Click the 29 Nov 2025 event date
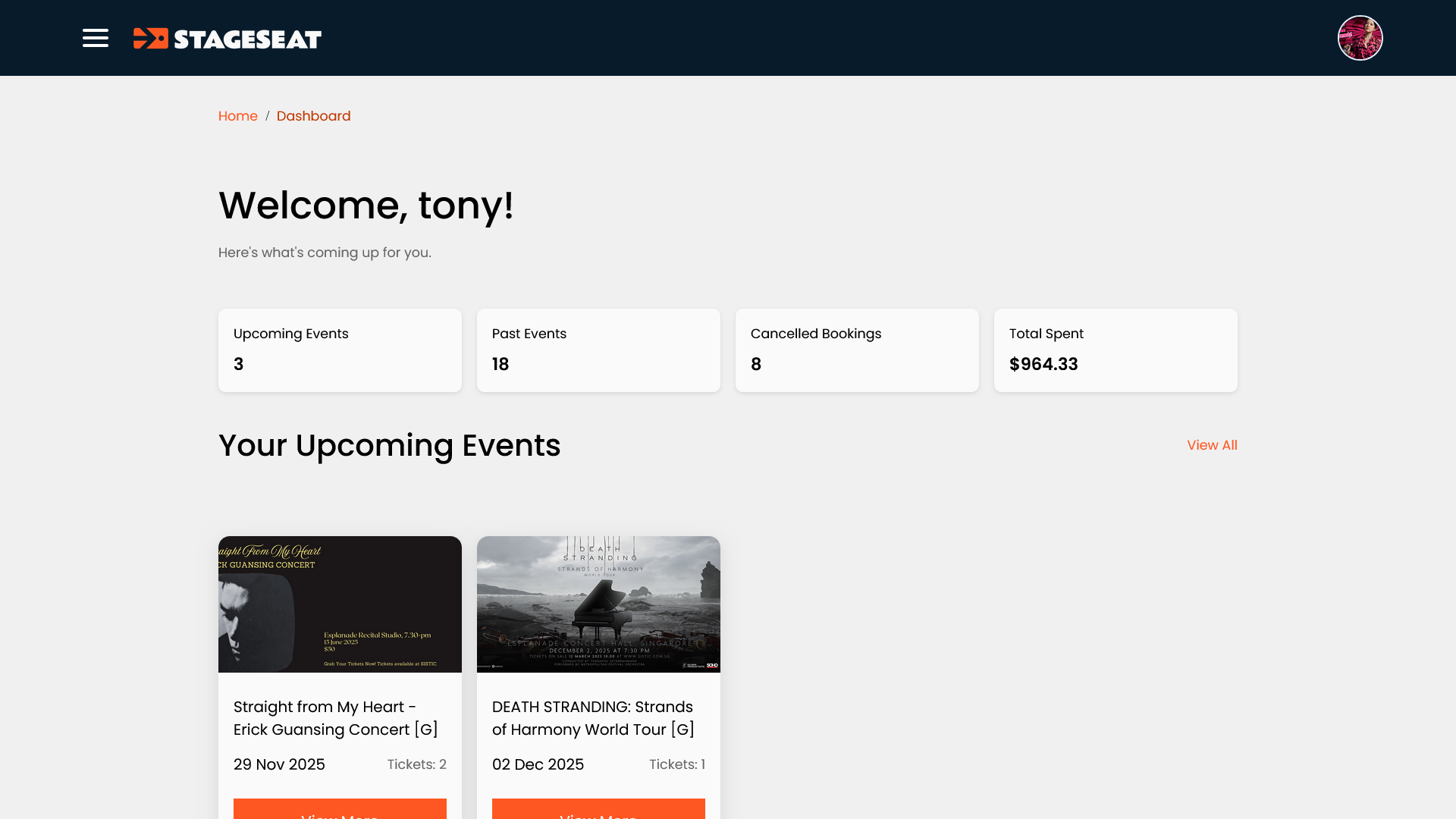1456x819 pixels. (278, 764)
